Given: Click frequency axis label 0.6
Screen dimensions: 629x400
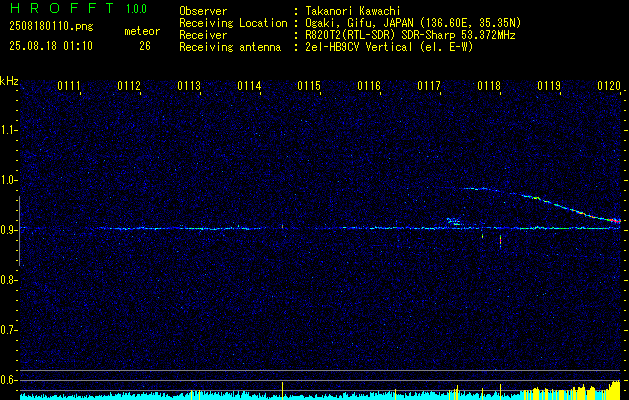Looking at the screenshot, I should click(x=8, y=380).
